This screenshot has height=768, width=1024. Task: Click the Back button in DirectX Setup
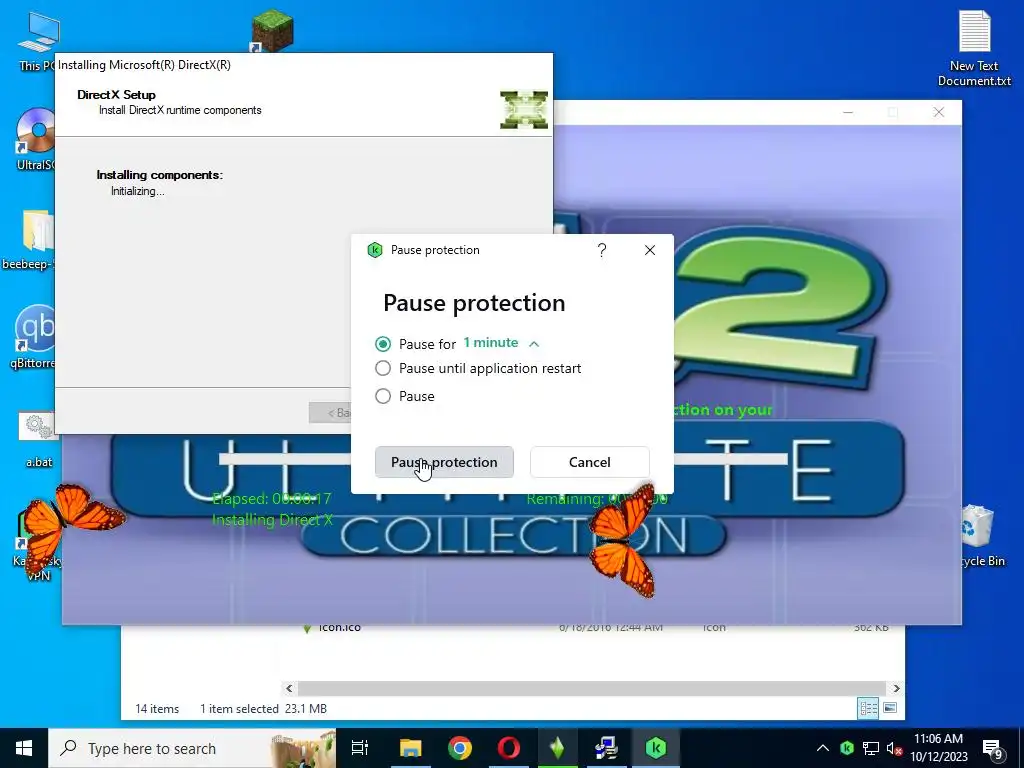(330, 413)
